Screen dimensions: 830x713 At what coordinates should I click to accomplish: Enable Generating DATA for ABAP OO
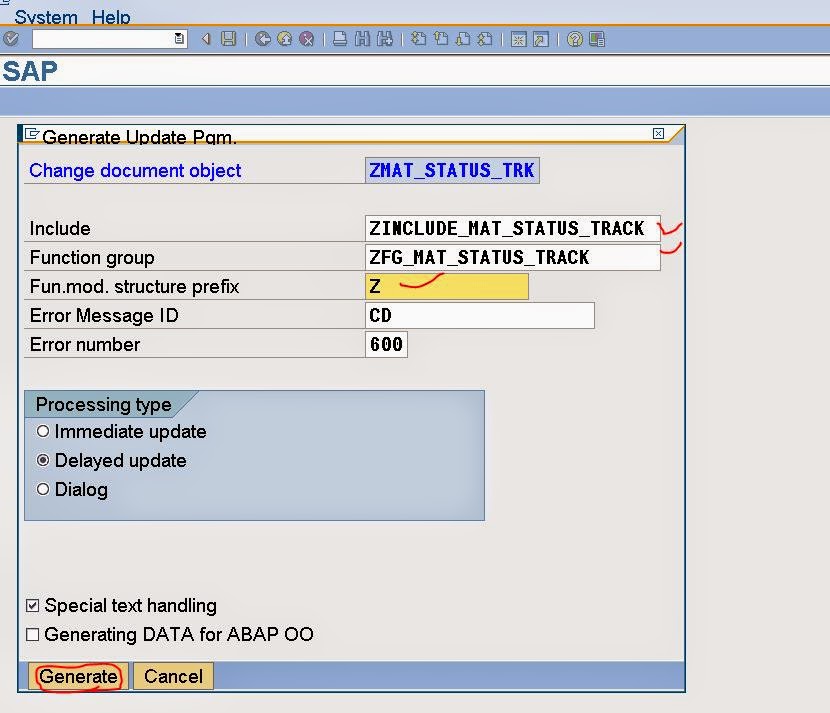coord(31,634)
